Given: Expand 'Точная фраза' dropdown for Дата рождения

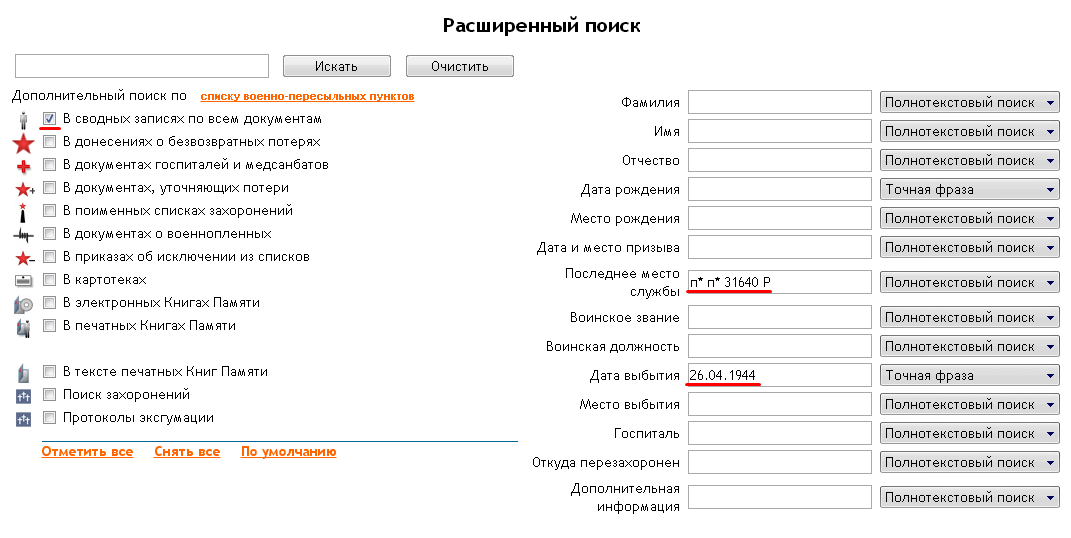Looking at the screenshot, I should click(968, 189).
